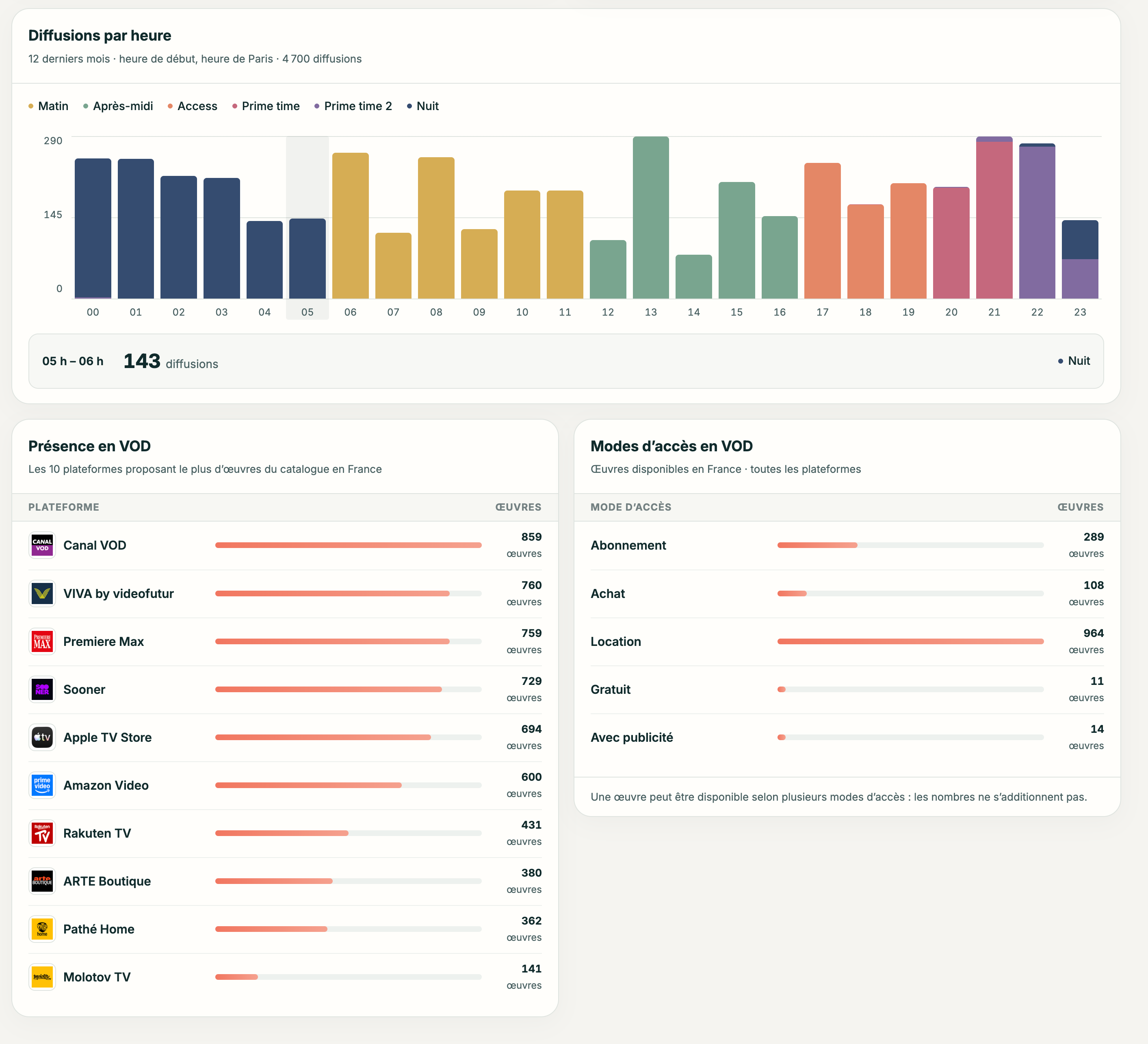The image size is (1148, 1044).
Task: Click the "Rakuten TV" platform name
Action: (97, 833)
